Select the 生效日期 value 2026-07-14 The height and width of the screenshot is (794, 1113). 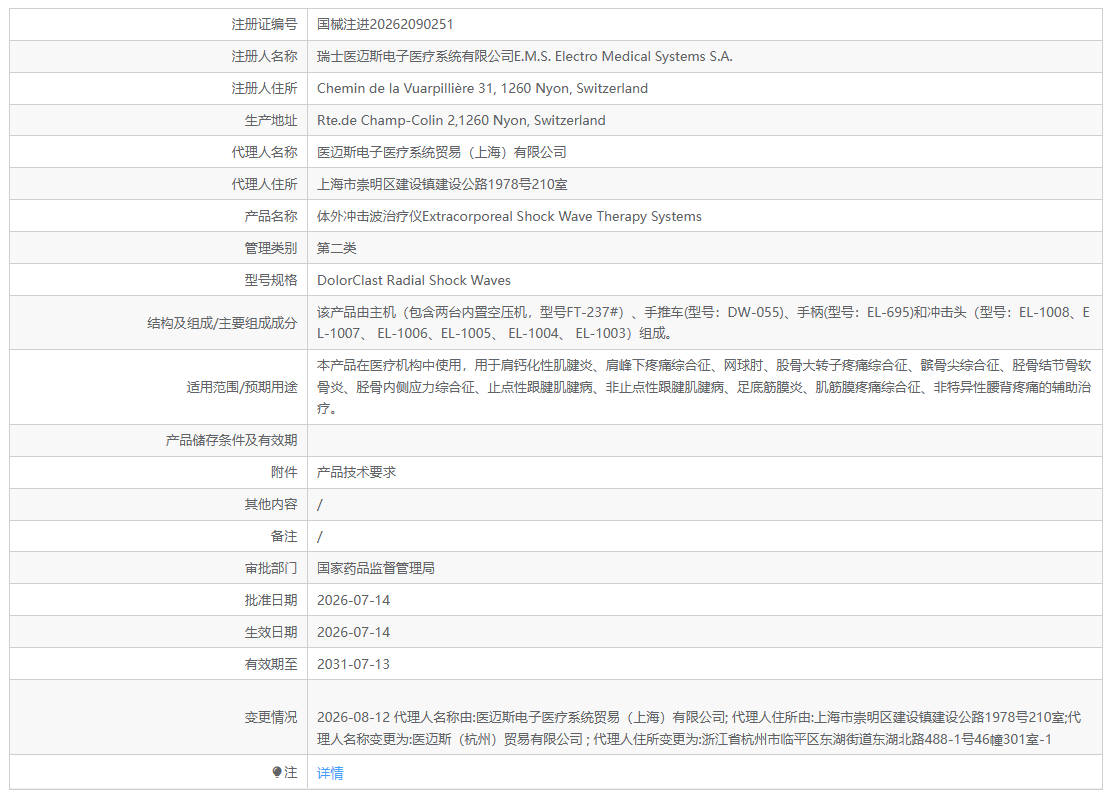click(x=353, y=632)
